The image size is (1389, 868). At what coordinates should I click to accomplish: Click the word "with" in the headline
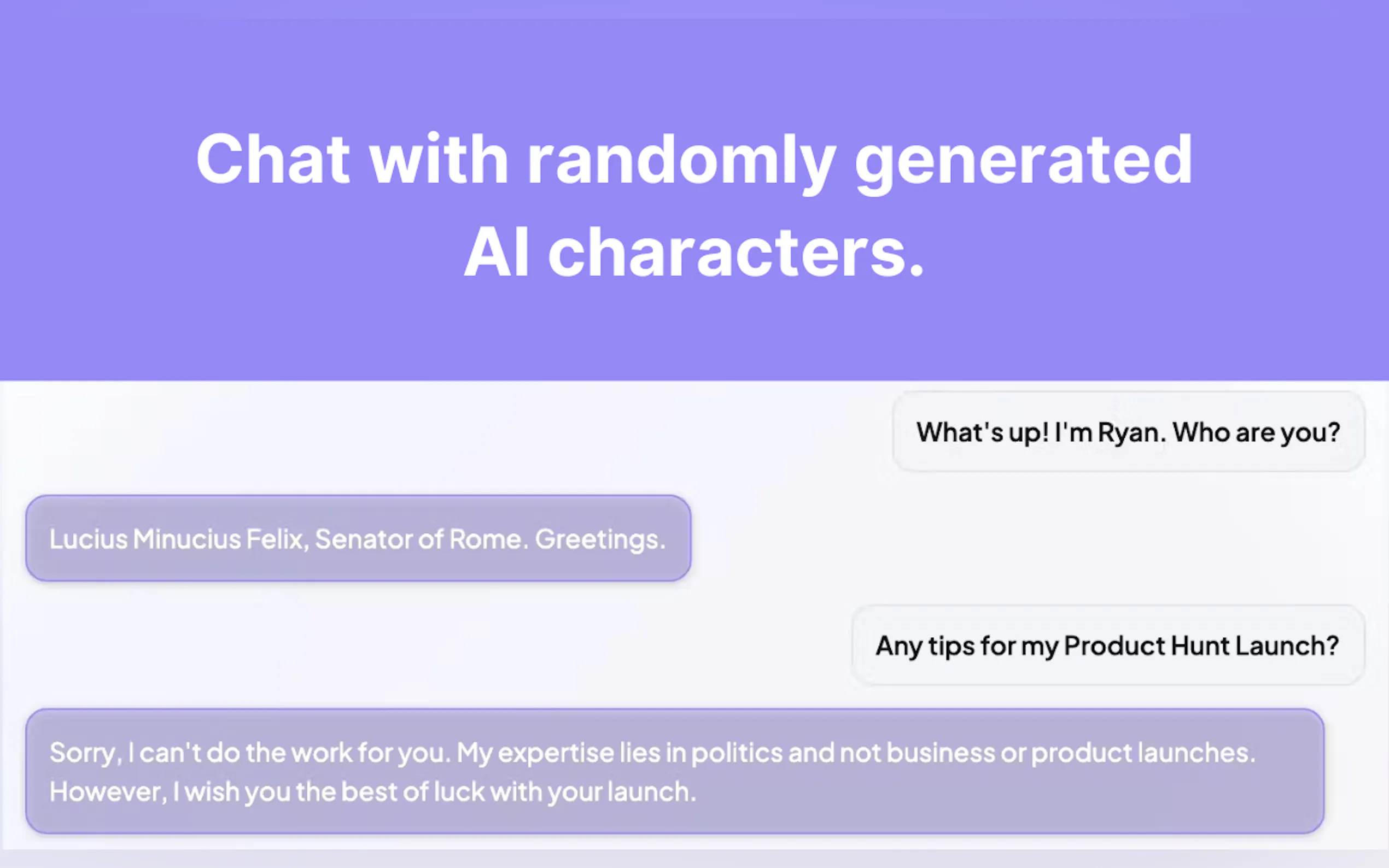tap(438, 159)
